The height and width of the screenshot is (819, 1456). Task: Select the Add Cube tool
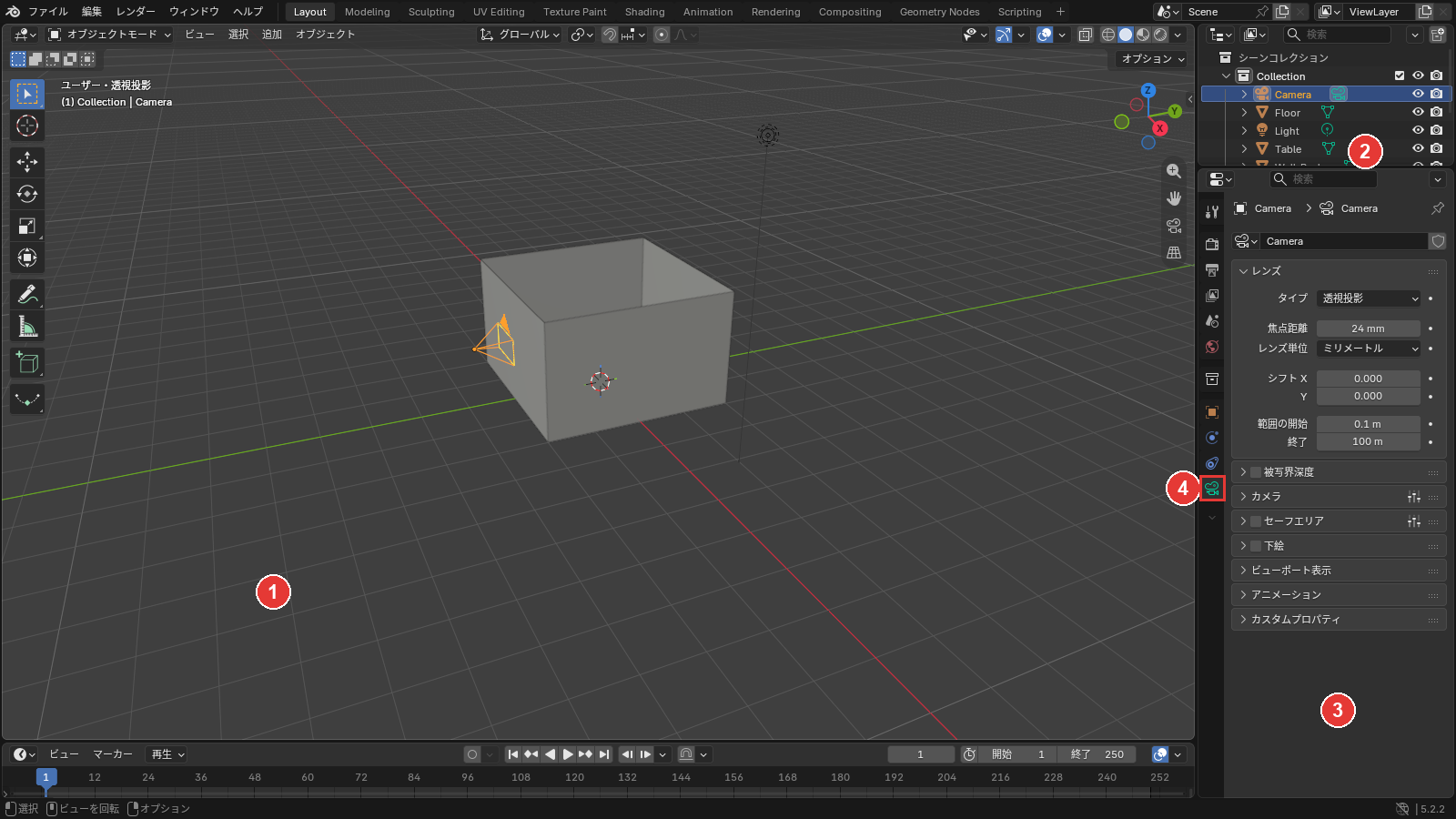(27, 363)
